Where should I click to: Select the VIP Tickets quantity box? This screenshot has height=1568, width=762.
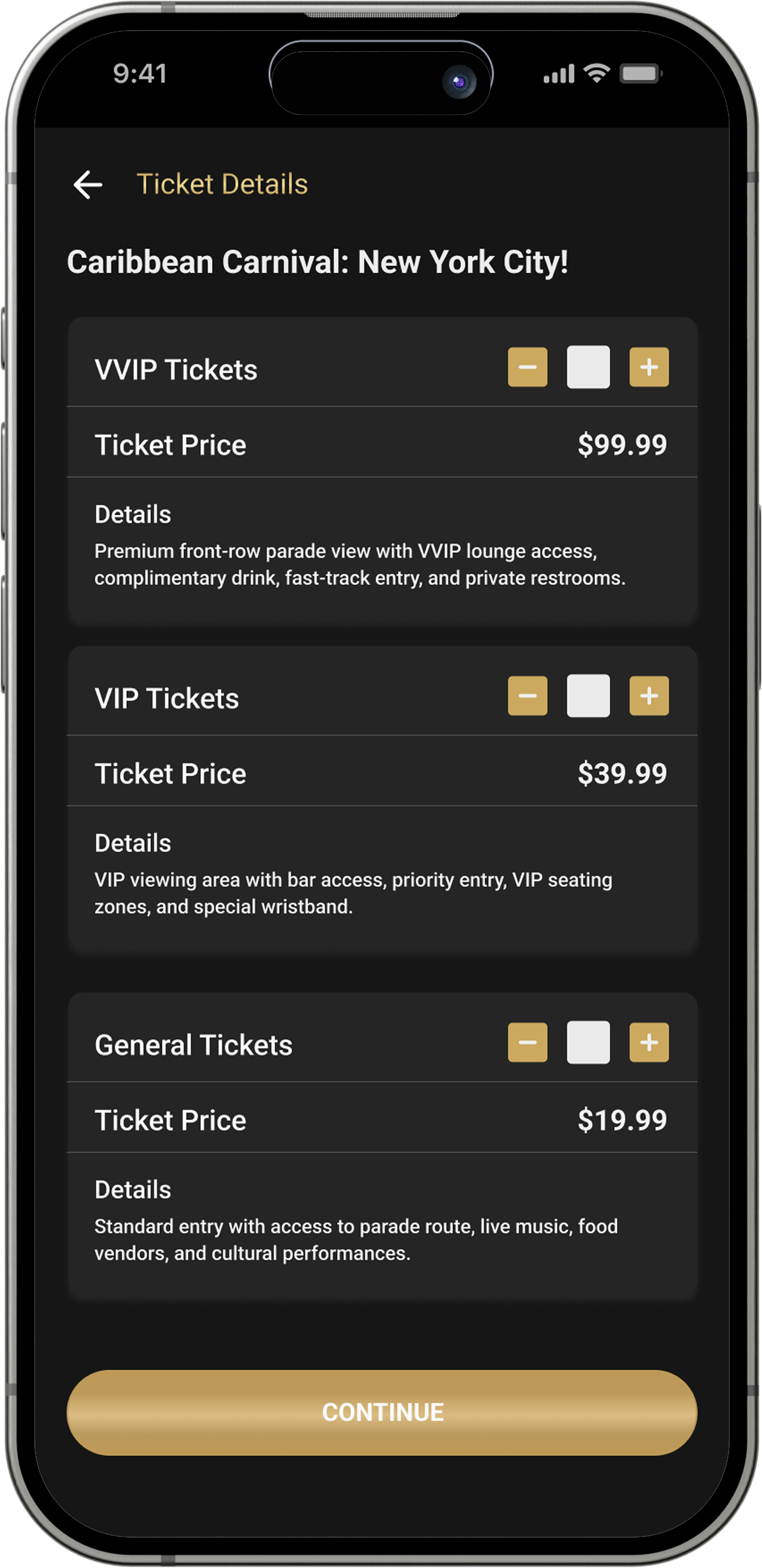(x=588, y=696)
